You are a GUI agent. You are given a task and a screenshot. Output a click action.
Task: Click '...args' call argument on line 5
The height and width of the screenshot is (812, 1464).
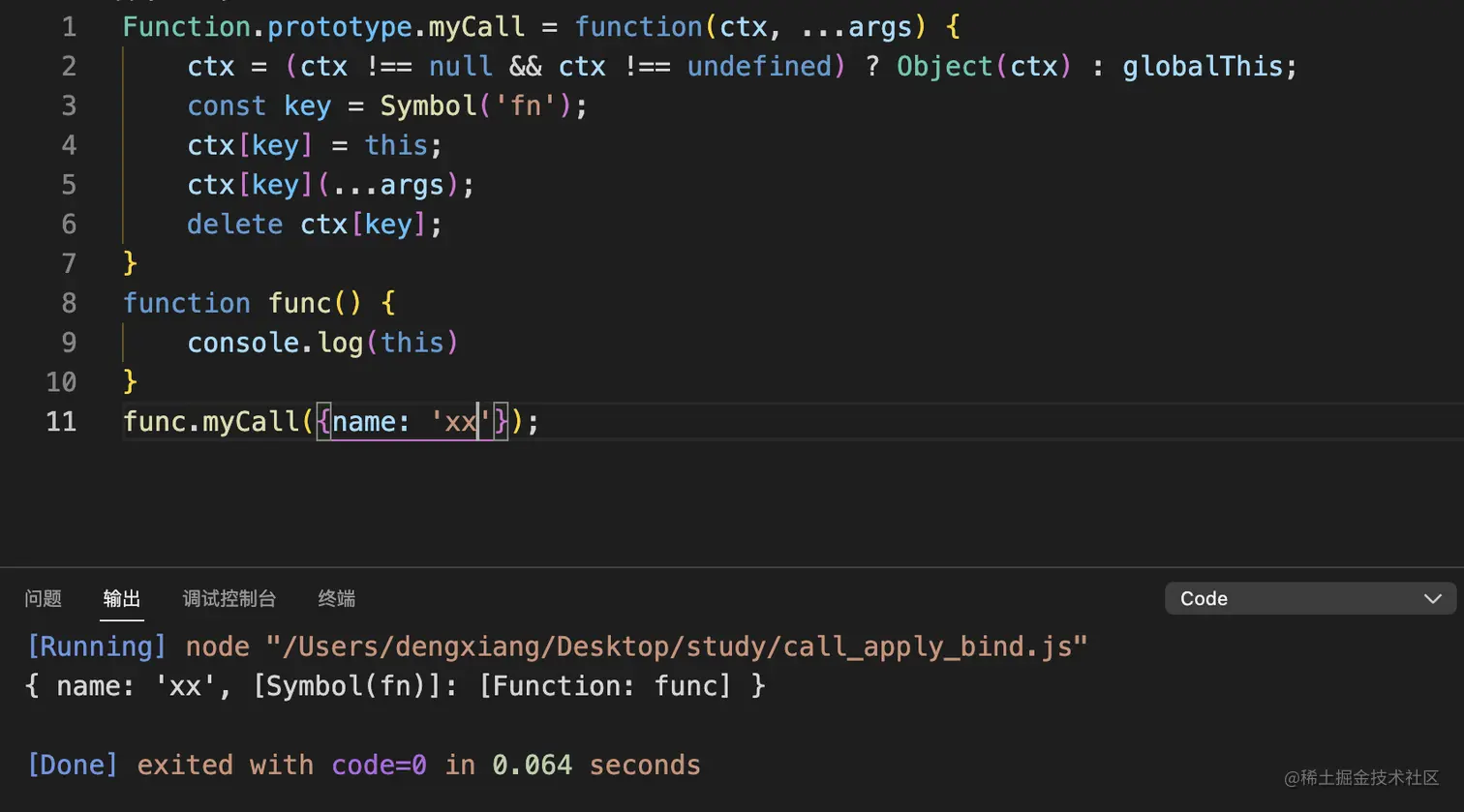388,186
